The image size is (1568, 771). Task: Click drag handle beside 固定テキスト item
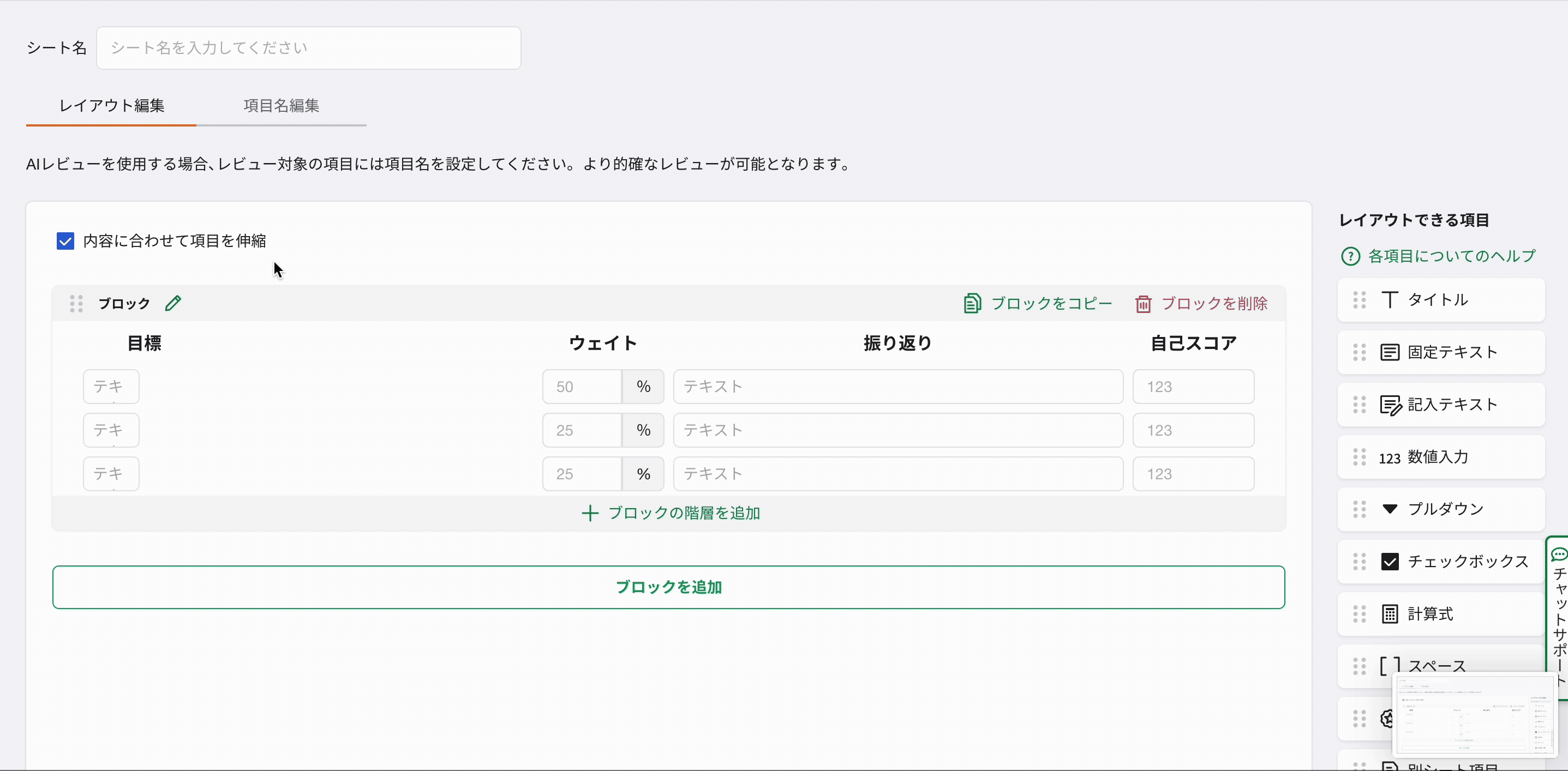pos(1359,352)
